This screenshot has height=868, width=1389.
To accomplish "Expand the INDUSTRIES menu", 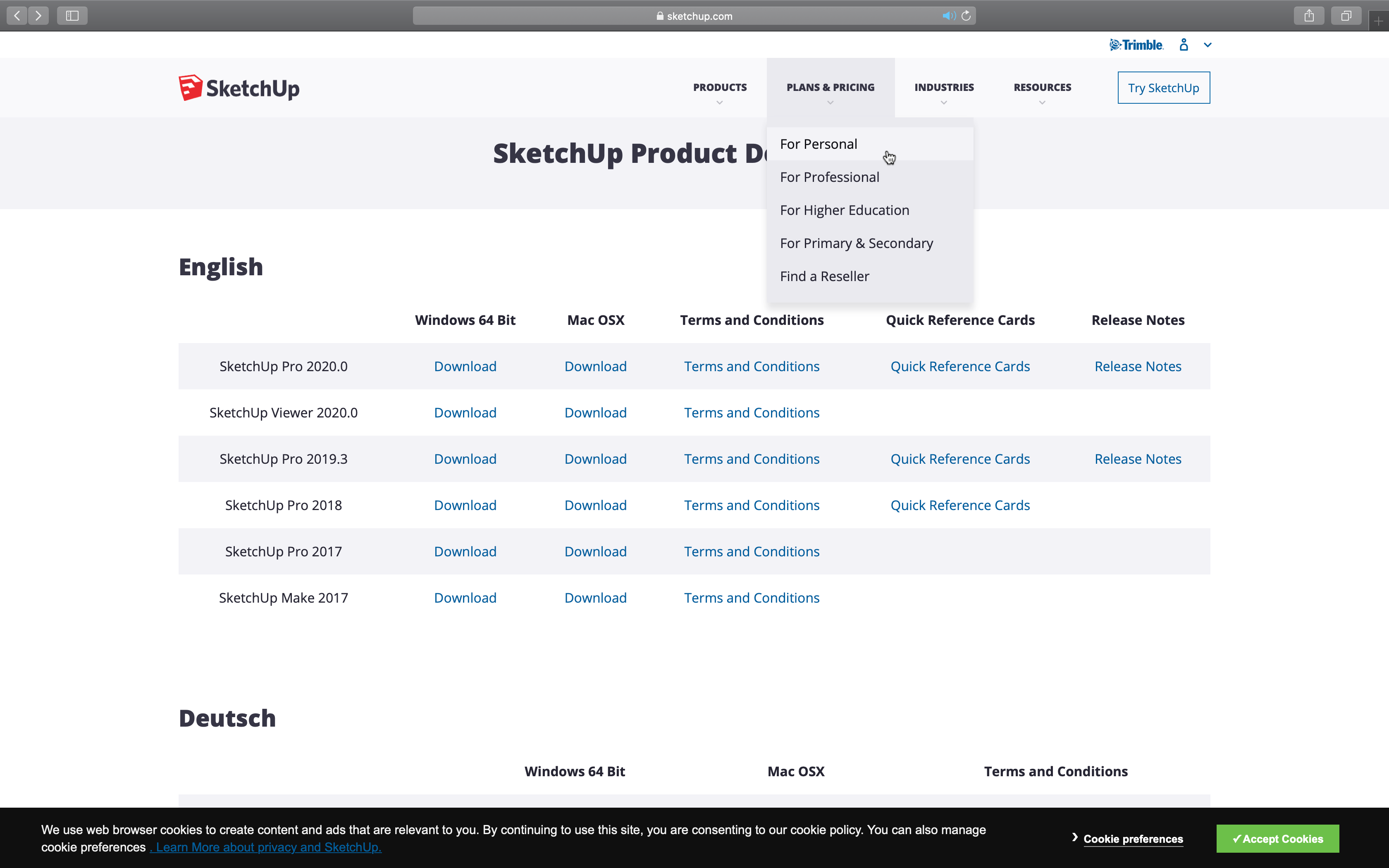I will [944, 87].
